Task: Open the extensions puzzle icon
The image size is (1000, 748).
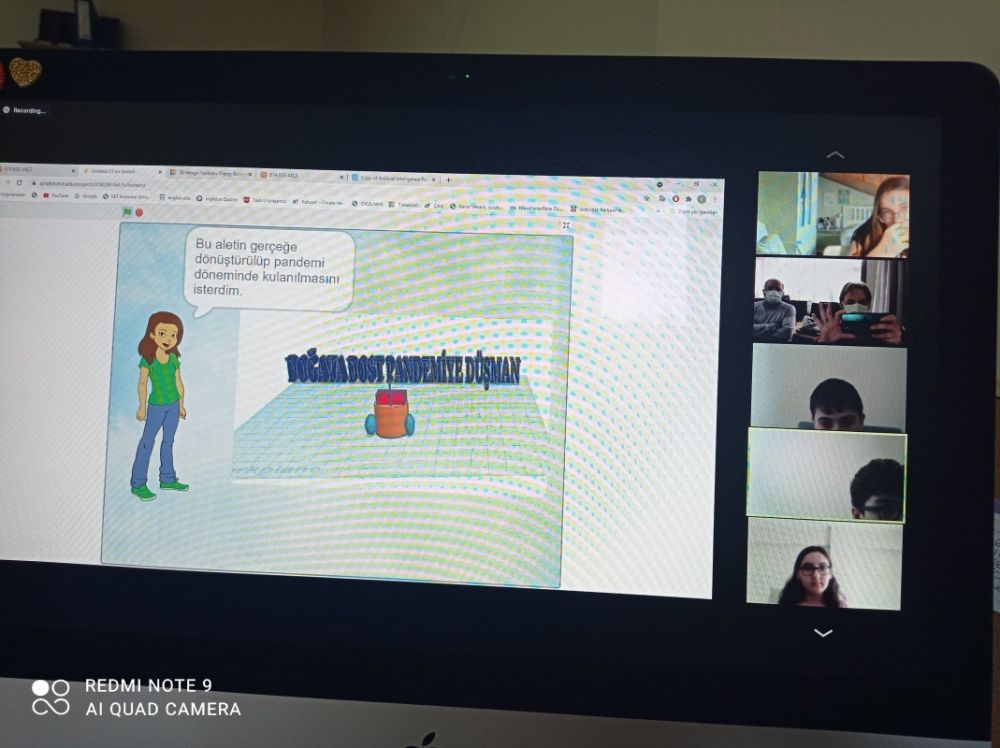Action: 688,199
